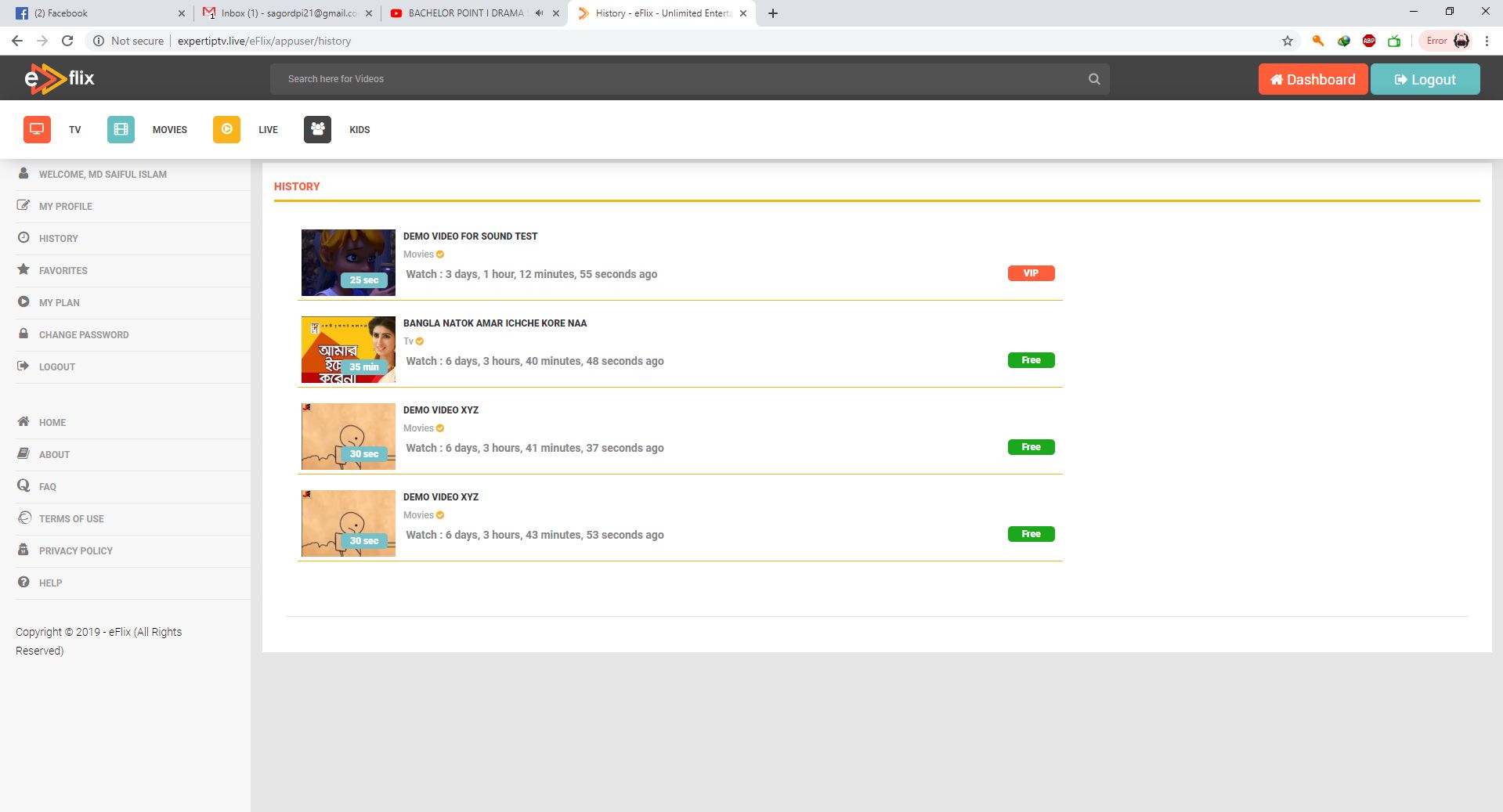Click the Privacy Policy icon
1503x812 pixels.
tap(23, 550)
